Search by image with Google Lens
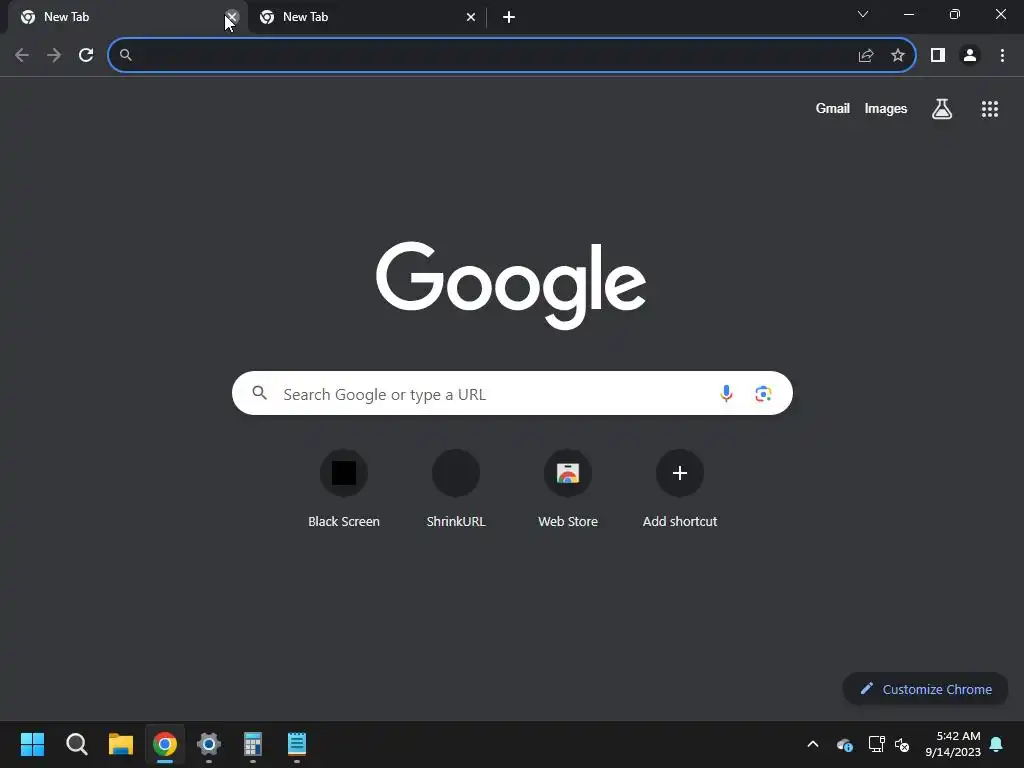This screenshot has width=1024, height=768. [763, 394]
